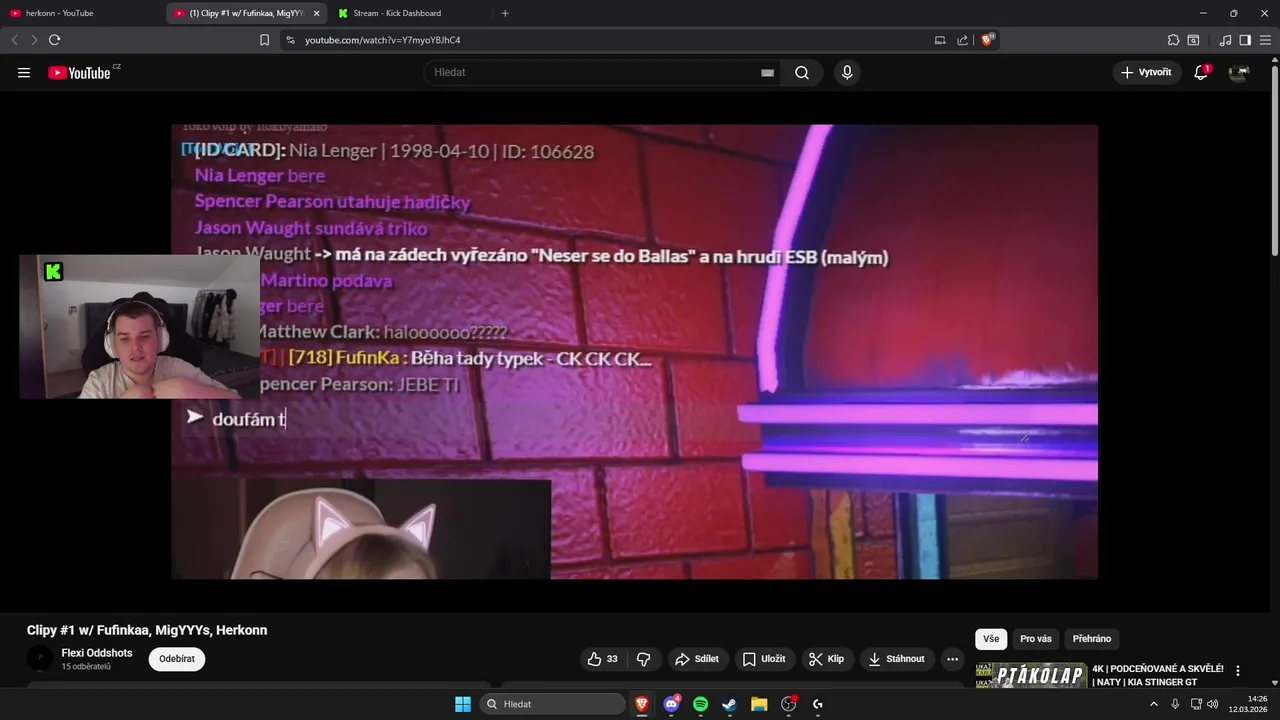Open the YouTube account avatar menu

coord(1239,72)
